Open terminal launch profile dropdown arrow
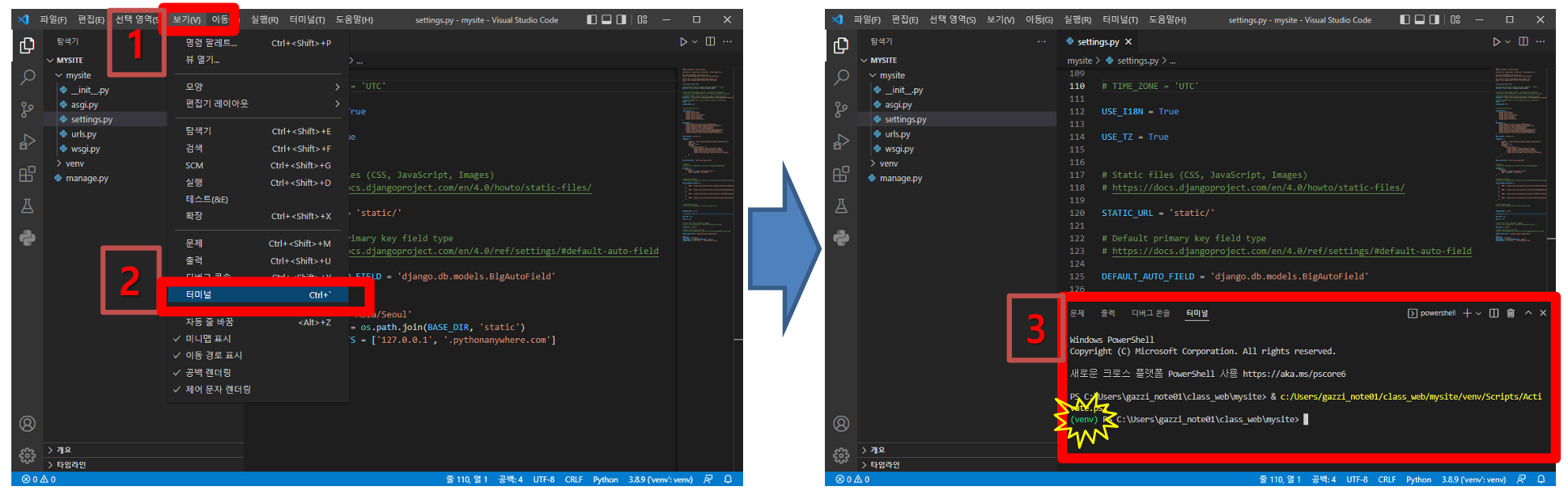The width and height of the screenshot is (1568, 495). 1478,313
